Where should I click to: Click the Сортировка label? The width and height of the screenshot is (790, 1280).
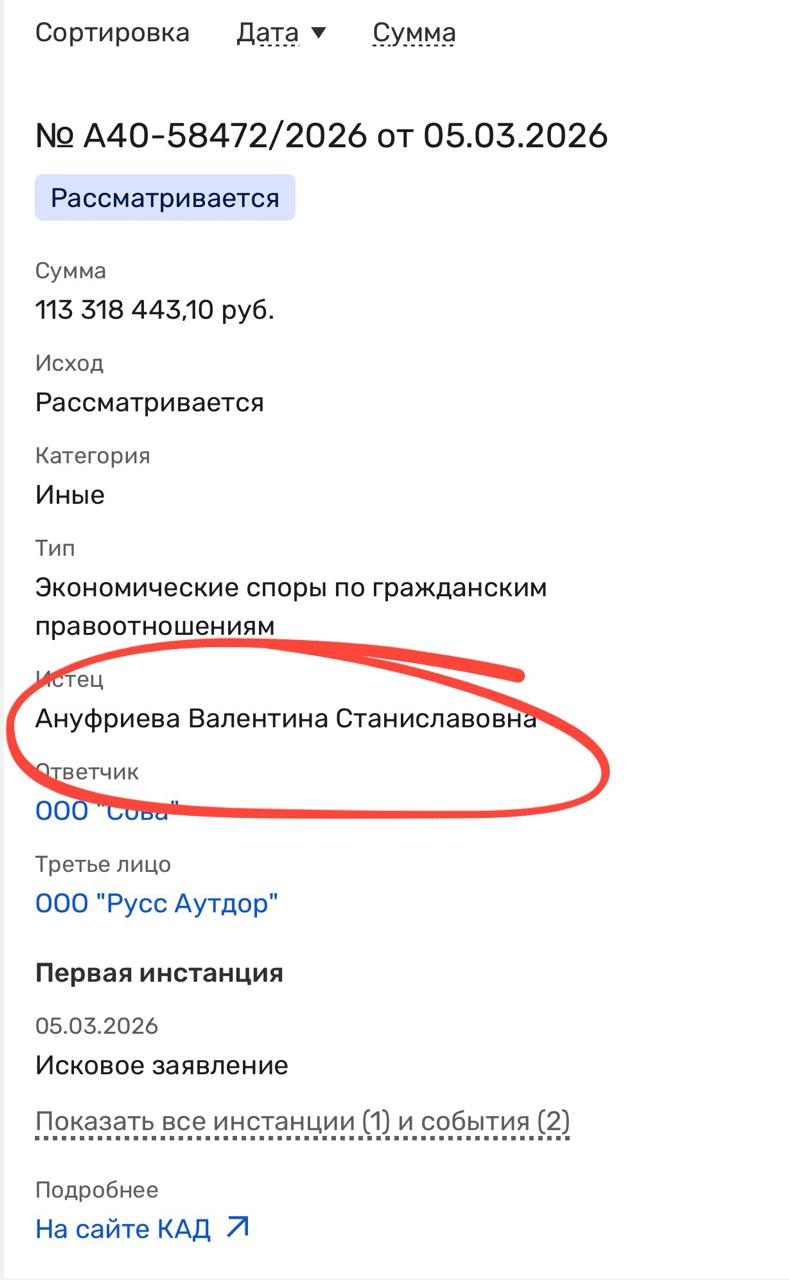coord(112,33)
